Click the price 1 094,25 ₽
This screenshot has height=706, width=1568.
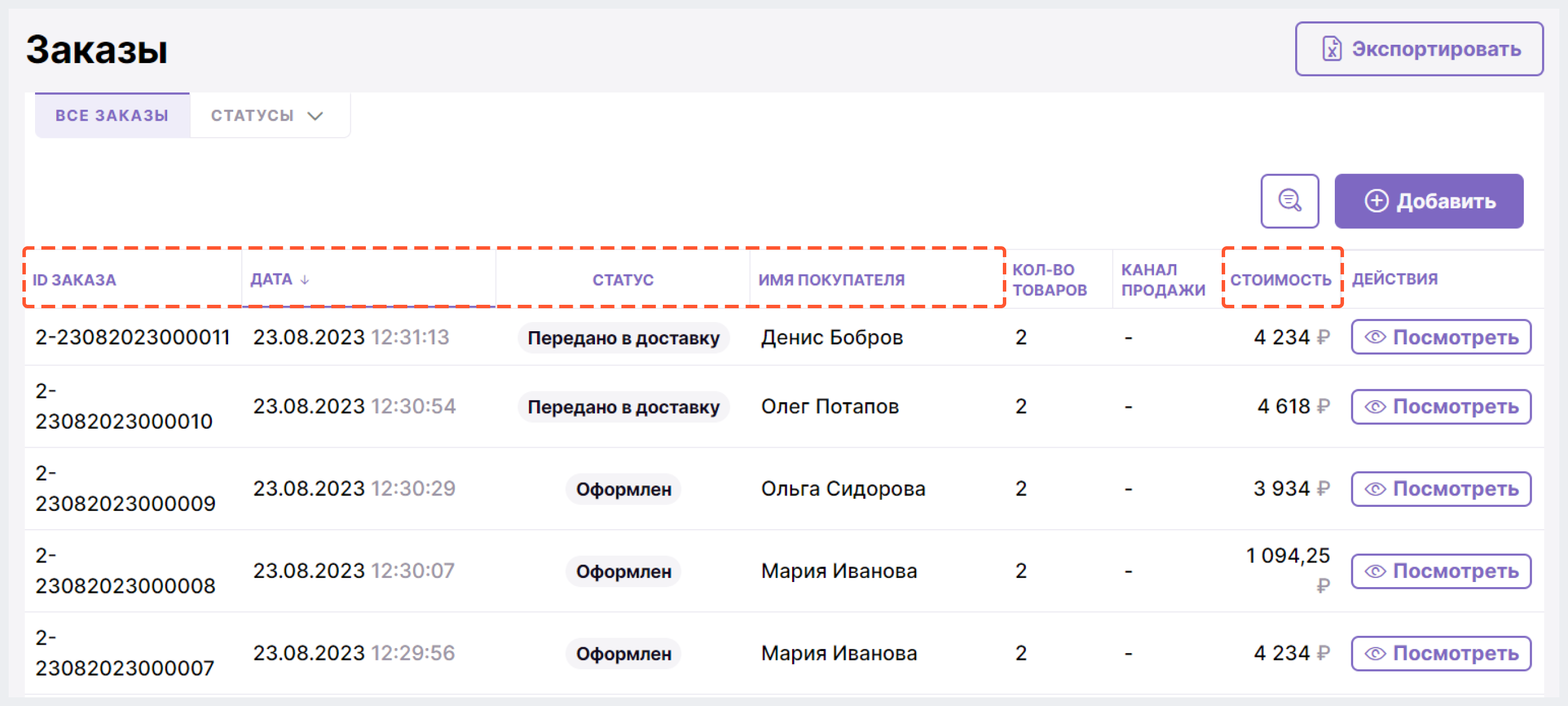[1288, 571]
